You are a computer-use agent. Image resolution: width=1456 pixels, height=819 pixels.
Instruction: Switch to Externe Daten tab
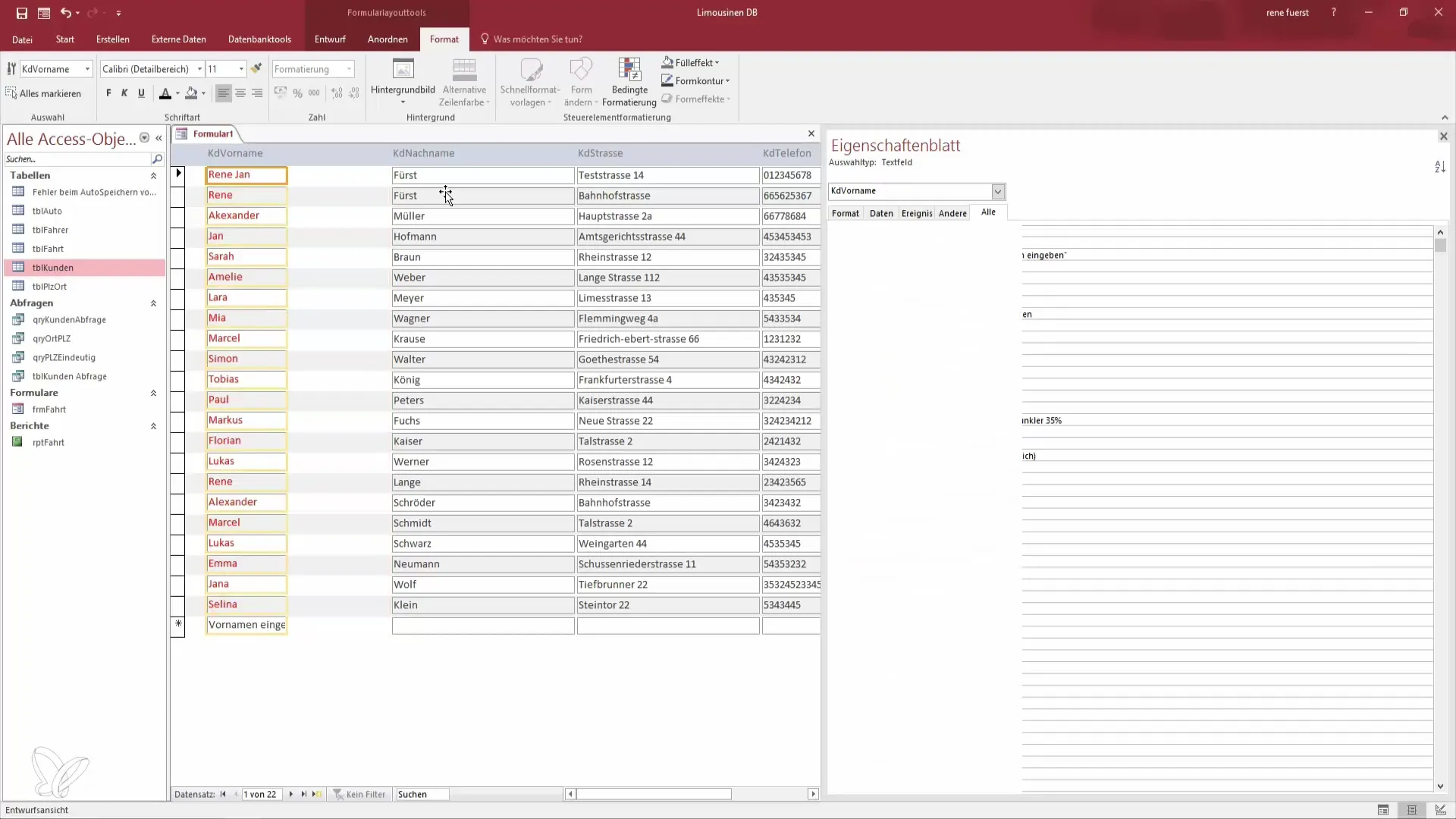point(179,39)
